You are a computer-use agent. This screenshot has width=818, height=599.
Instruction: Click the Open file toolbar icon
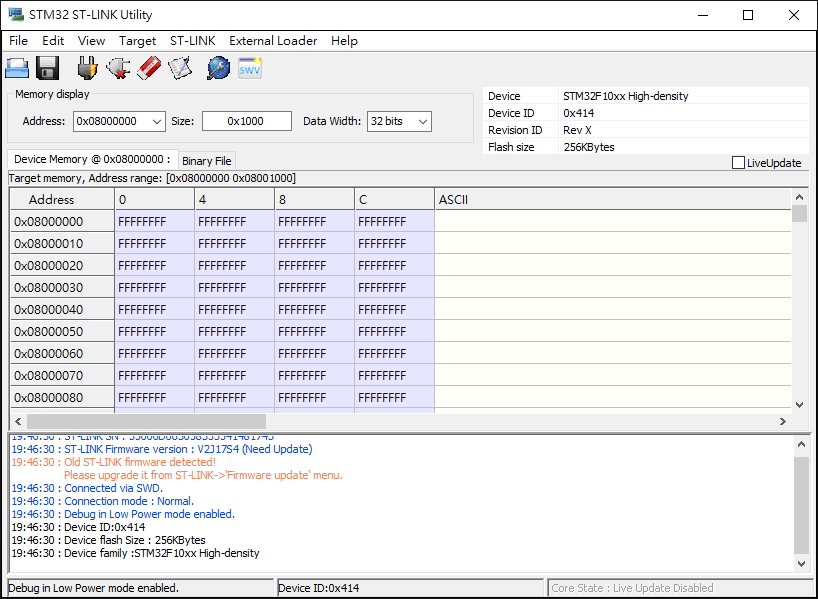[x=17, y=68]
